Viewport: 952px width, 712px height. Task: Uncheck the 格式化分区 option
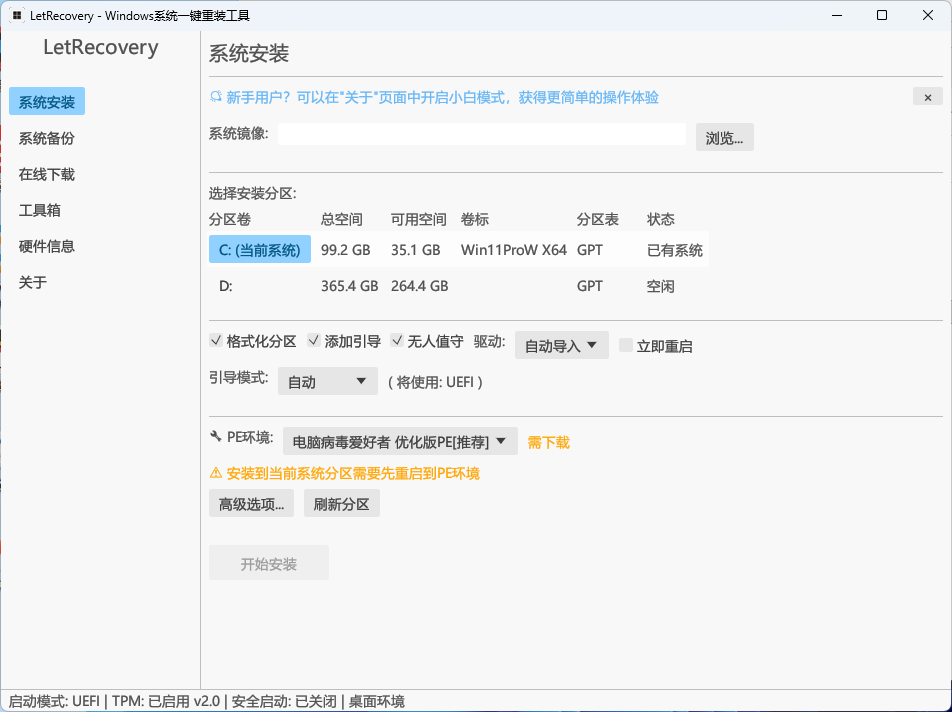(216, 340)
